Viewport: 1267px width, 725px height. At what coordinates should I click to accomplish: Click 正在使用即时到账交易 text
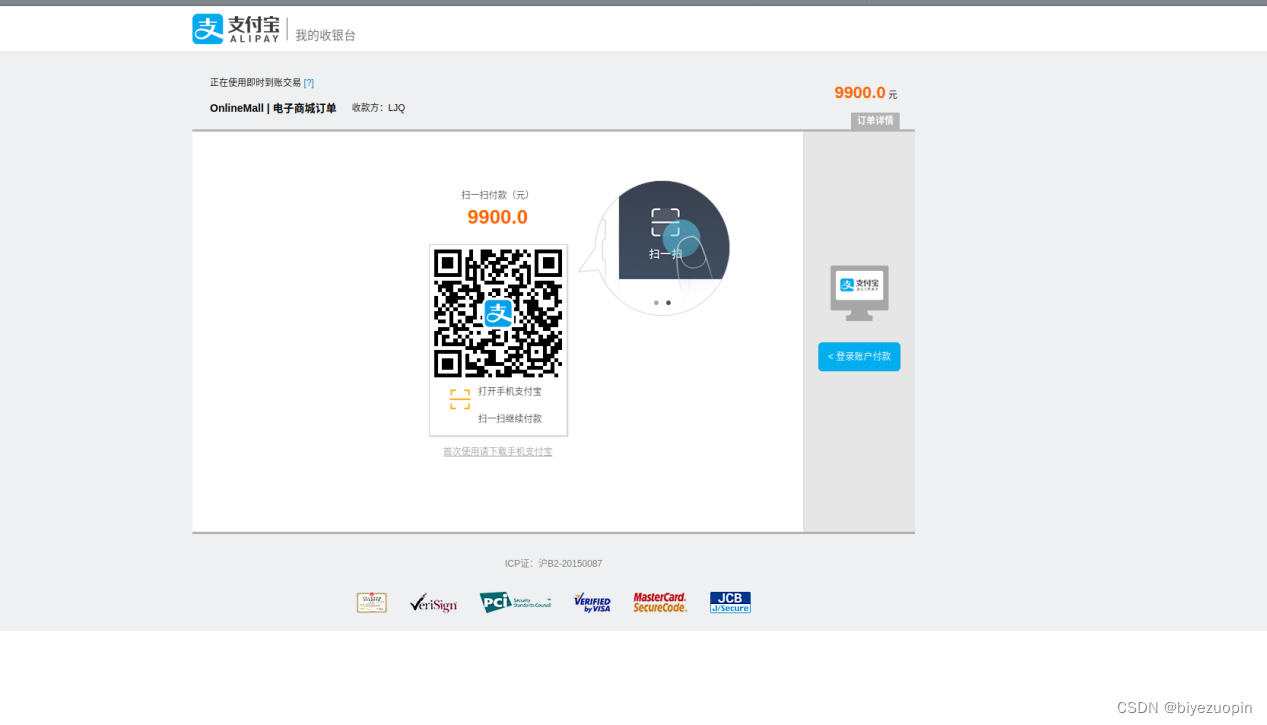[x=255, y=83]
